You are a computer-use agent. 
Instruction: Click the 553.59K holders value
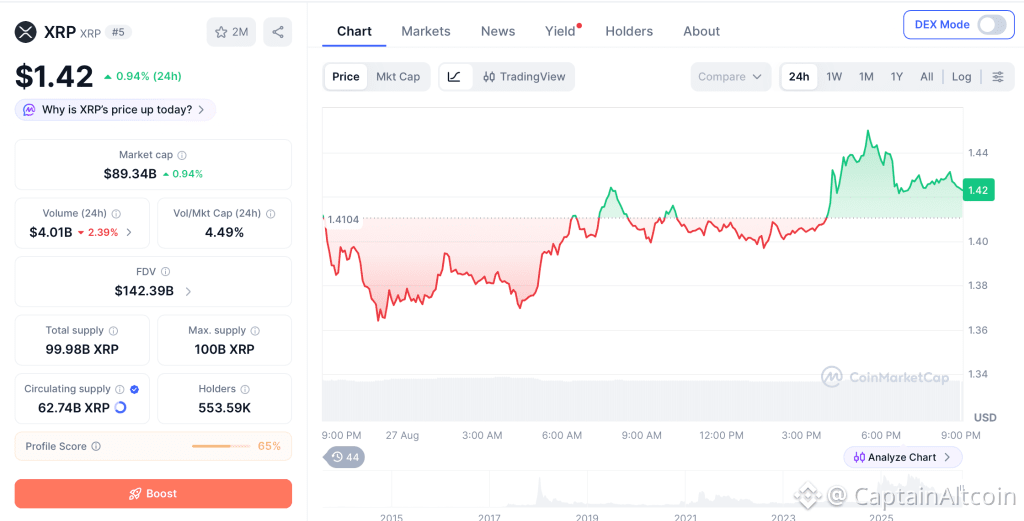coord(225,408)
